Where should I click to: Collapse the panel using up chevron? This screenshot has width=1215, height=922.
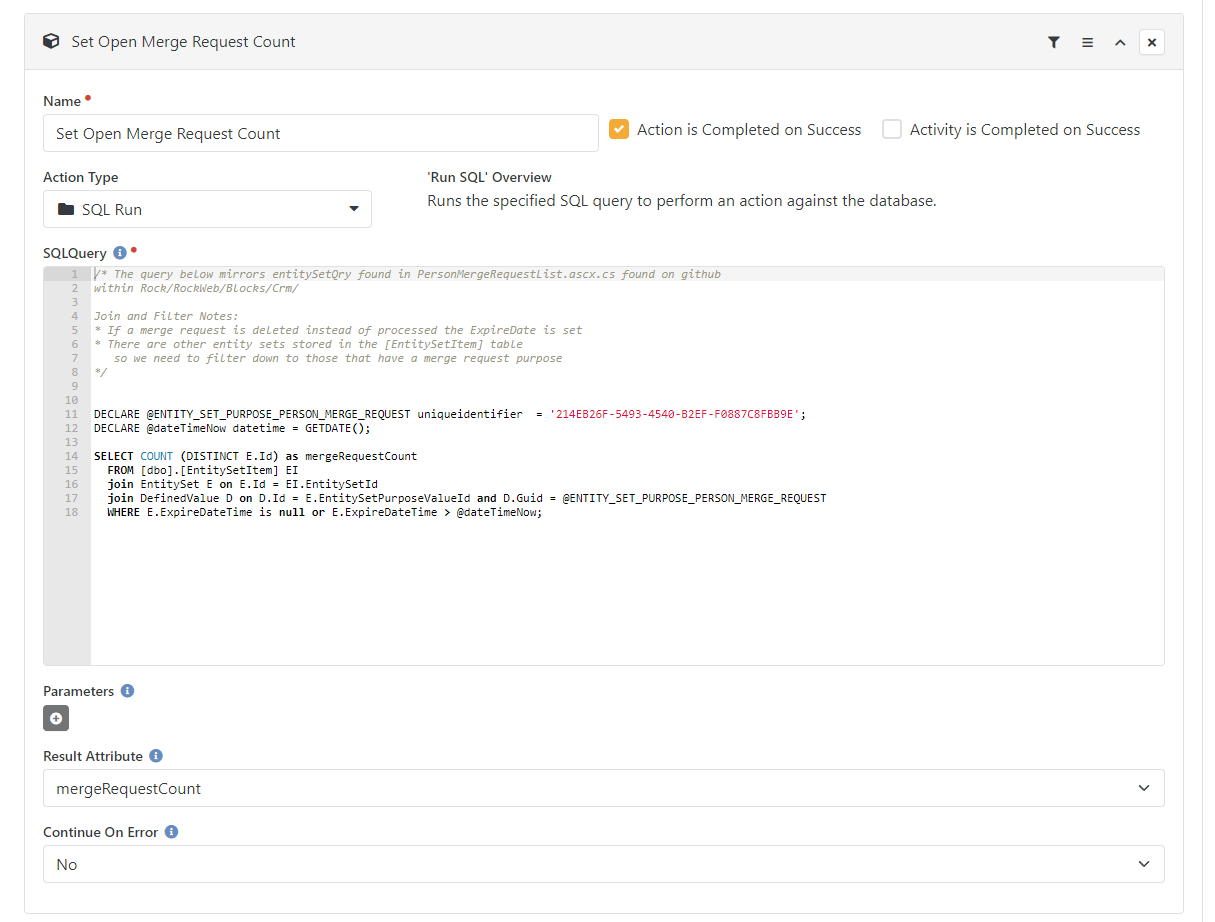[1120, 42]
